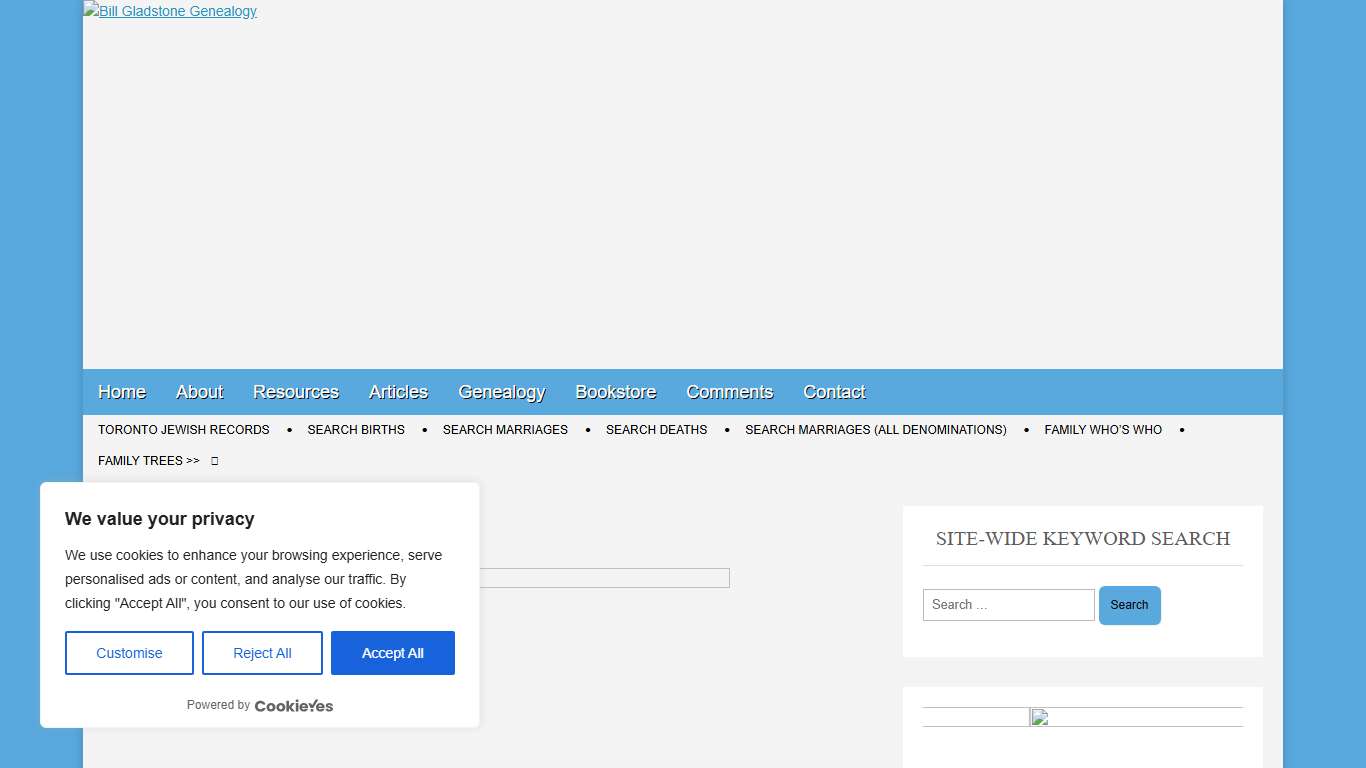
Task: Open the Comments page
Action: [729, 392]
